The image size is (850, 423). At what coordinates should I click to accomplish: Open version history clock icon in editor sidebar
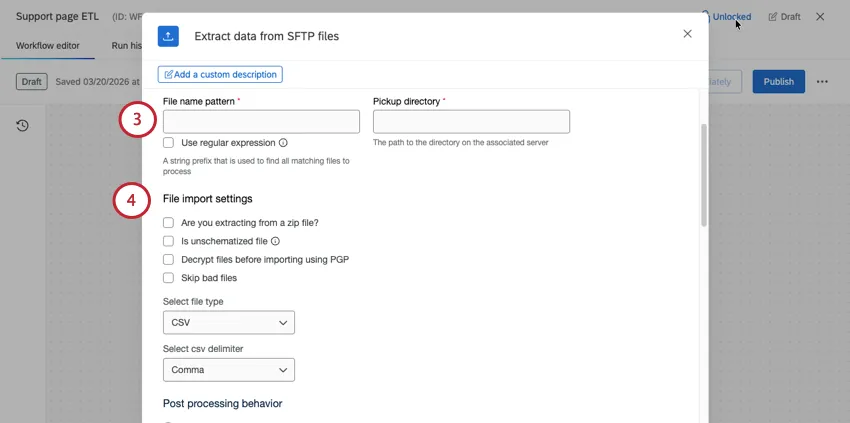point(22,126)
